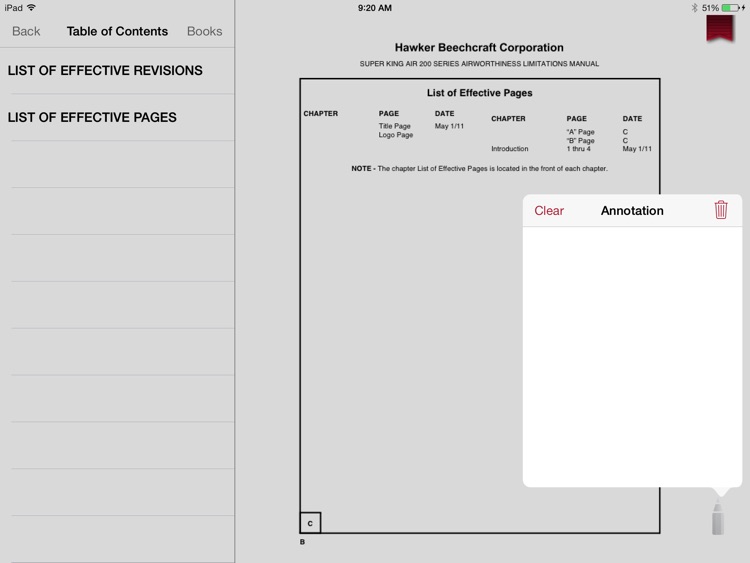The width and height of the screenshot is (750, 563).
Task: Tap the '"B" Page' entry in the table
Action: [x=580, y=141]
